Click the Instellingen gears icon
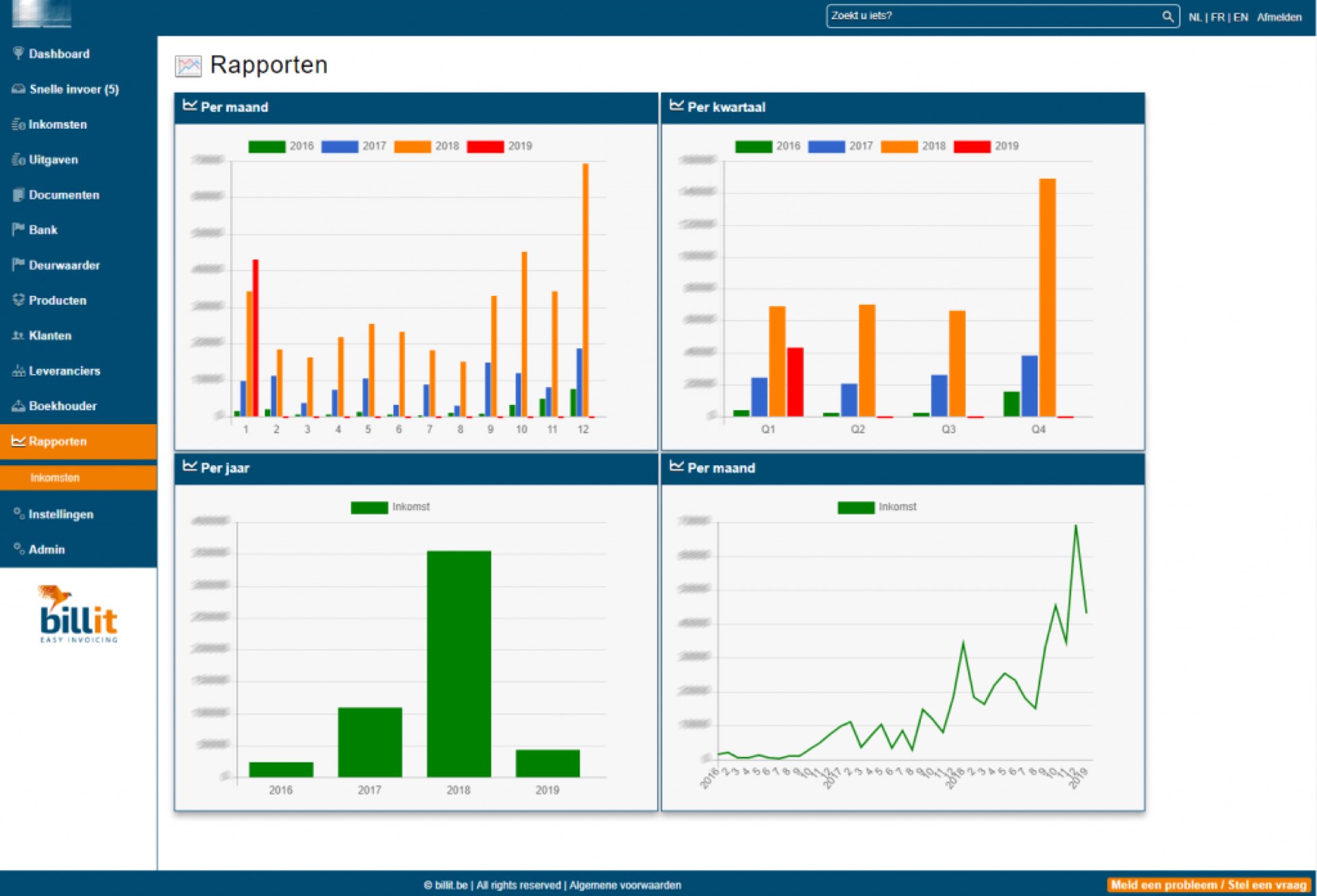The height and width of the screenshot is (896, 1317). point(19,514)
